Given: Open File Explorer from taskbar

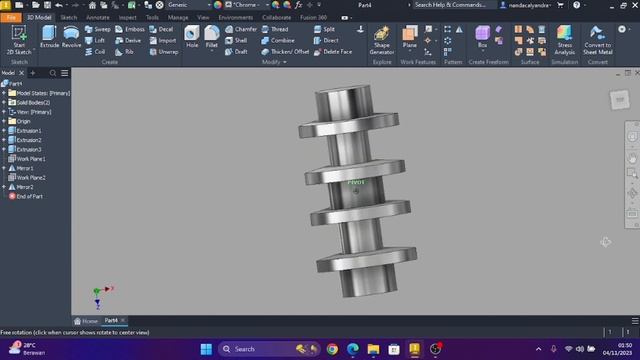Looking at the screenshot, I should point(373,349).
